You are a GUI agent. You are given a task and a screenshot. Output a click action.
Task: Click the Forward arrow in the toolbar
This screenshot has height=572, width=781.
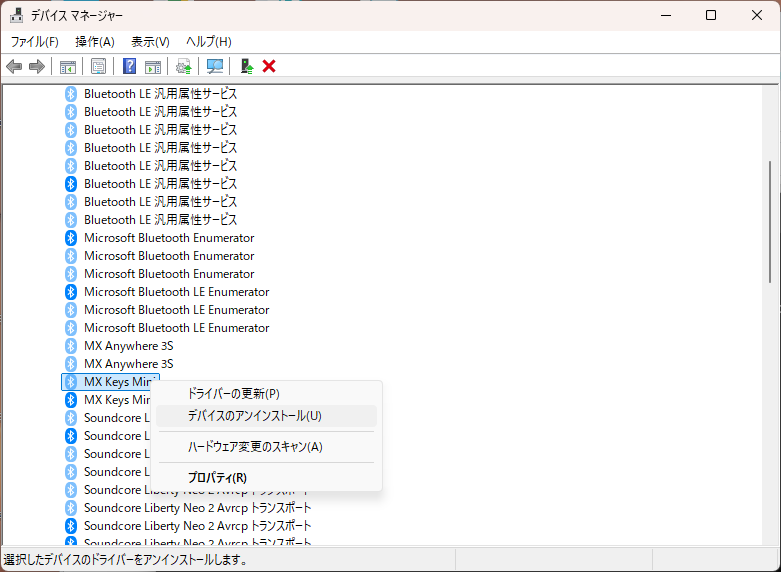(x=37, y=66)
